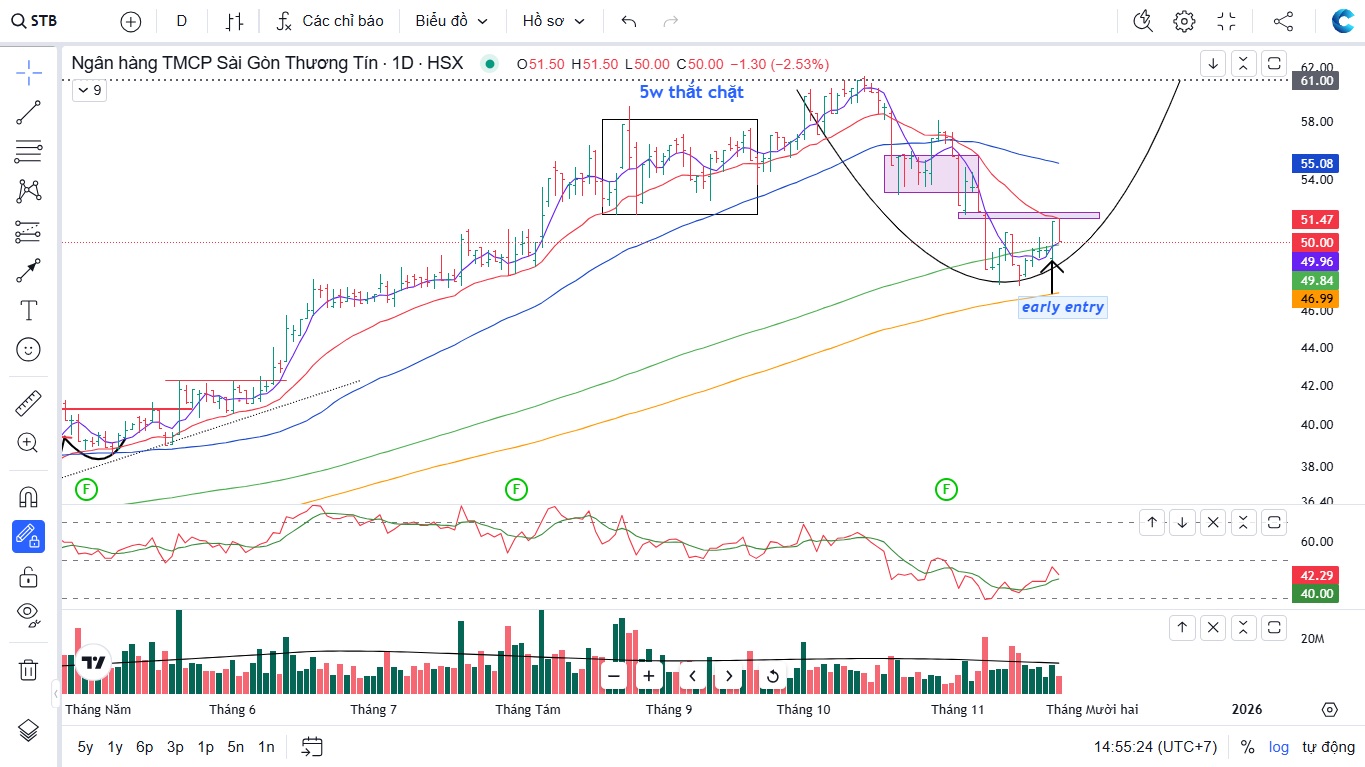1365x767 pixels.
Task: Toggle log scale on price axis
Action: pos(1279,747)
